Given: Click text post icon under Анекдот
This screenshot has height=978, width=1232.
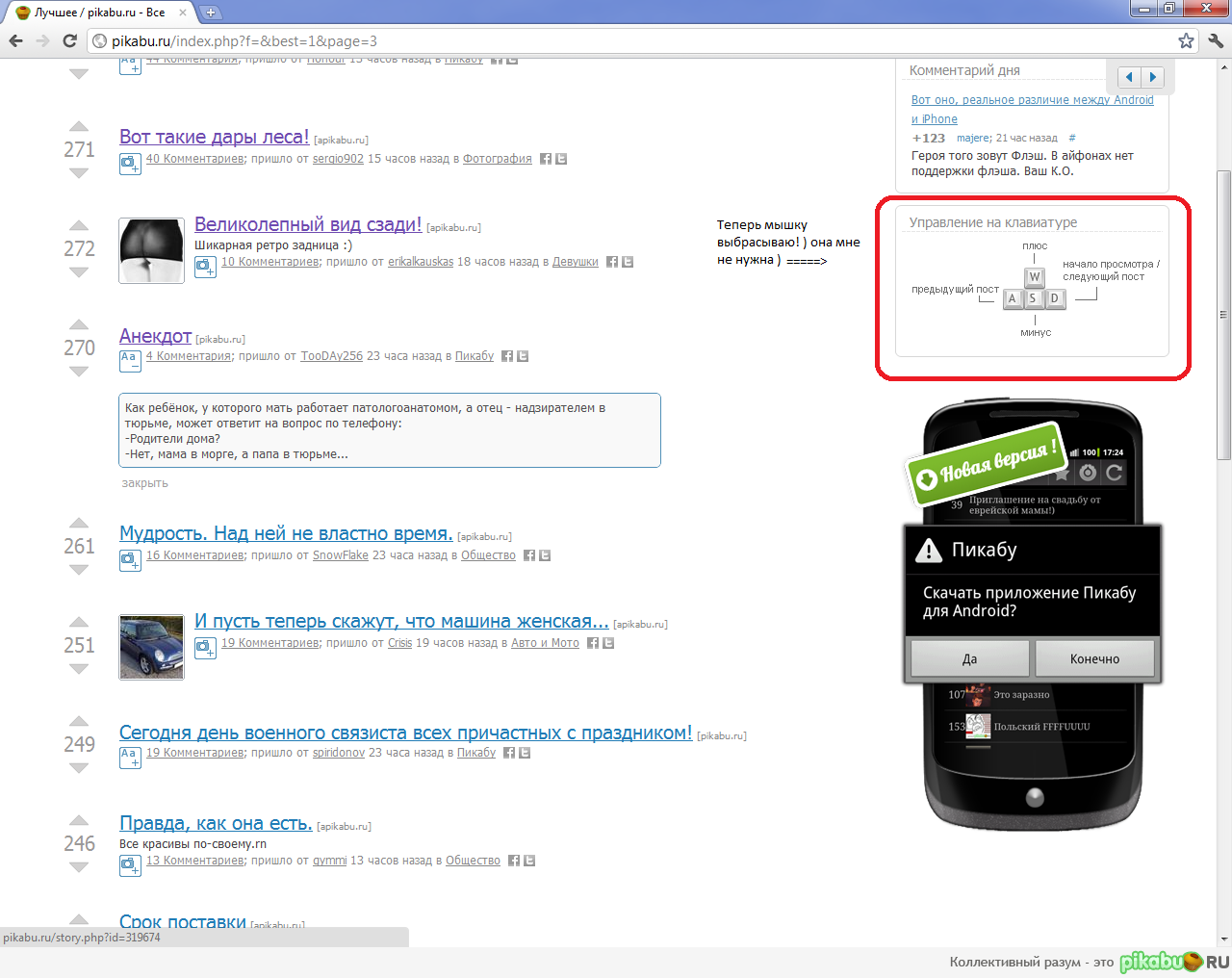Looking at the screenshot, I should tap(130, 360).
